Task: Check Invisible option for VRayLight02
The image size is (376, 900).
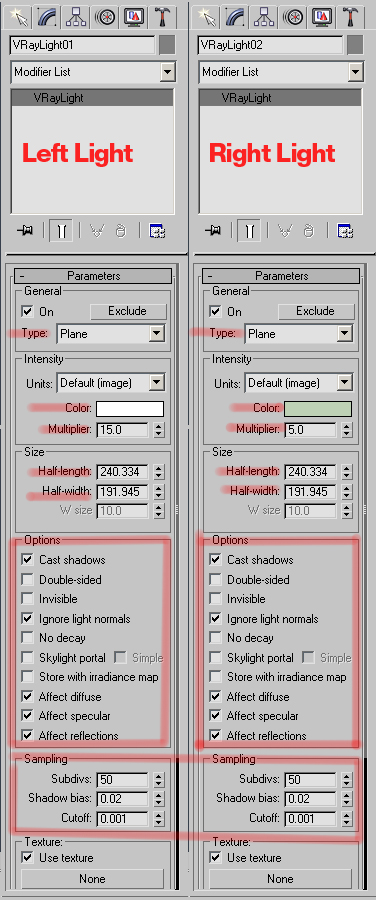Action: (x=215, y=599)
